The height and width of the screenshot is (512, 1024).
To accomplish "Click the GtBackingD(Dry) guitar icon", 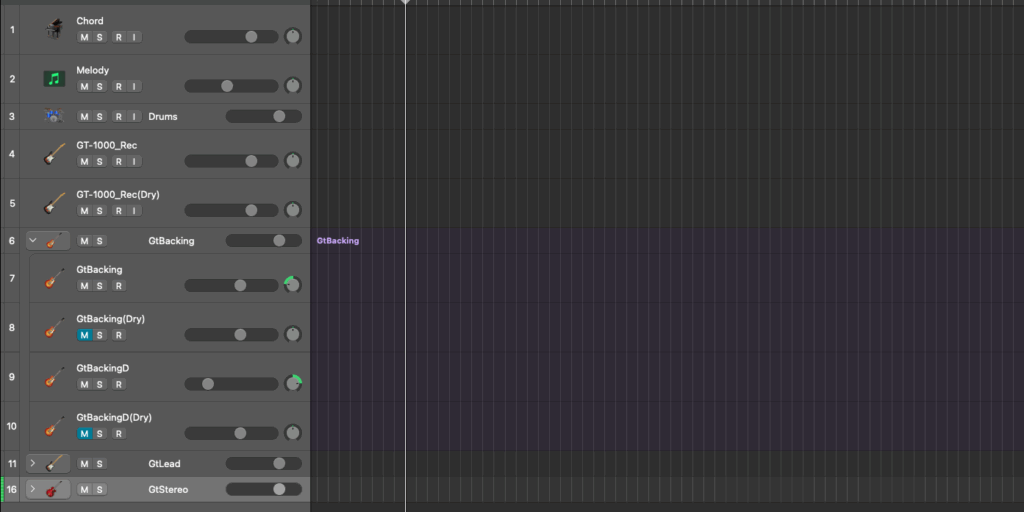I will click(x=54, y=426).
